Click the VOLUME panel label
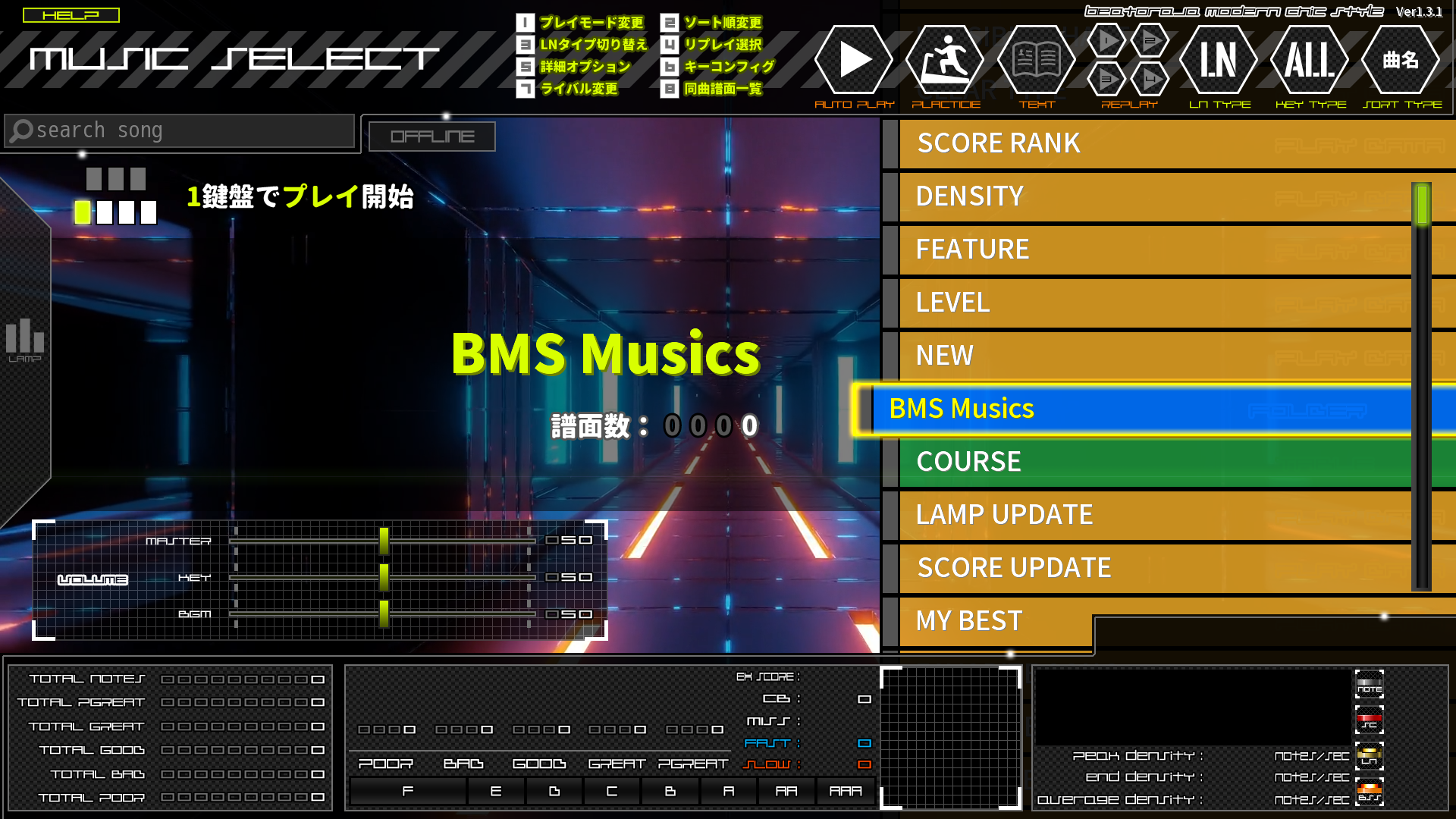 (x=93, y=580)
